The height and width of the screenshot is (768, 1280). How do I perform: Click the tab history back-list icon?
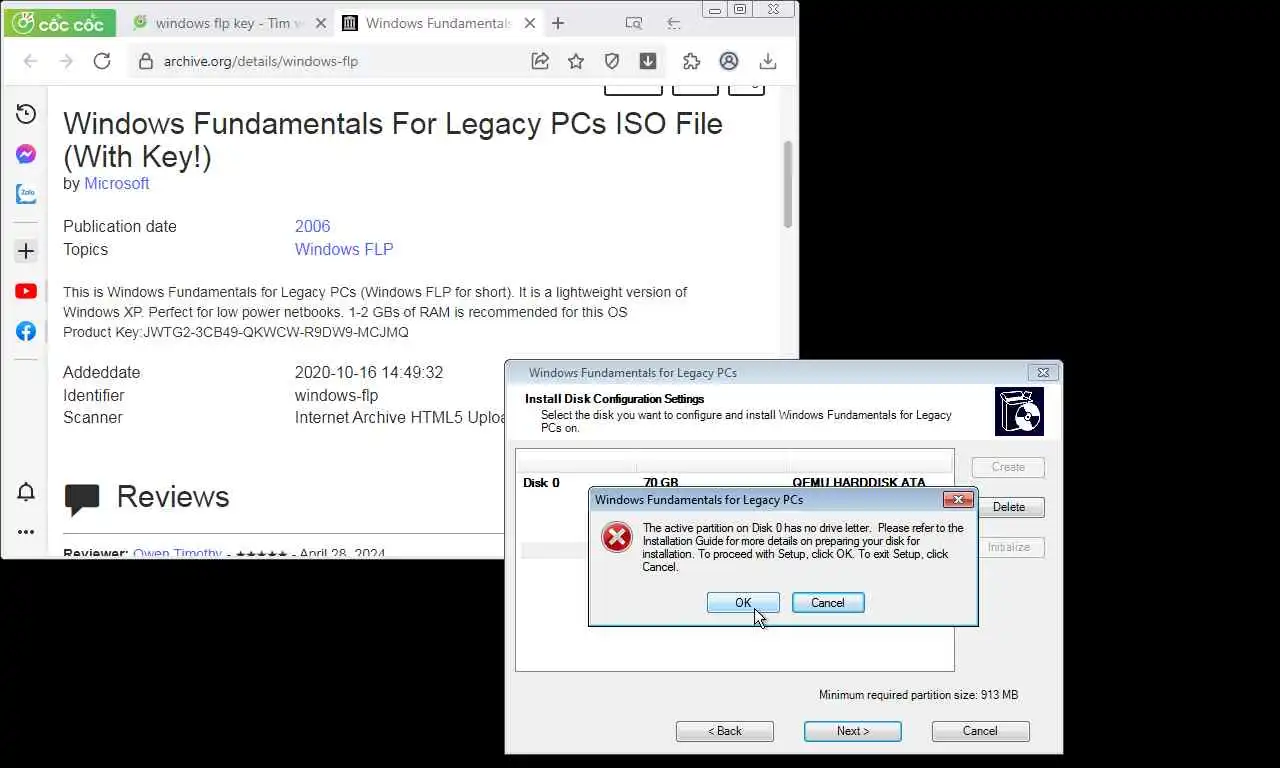tap(674, 23)
